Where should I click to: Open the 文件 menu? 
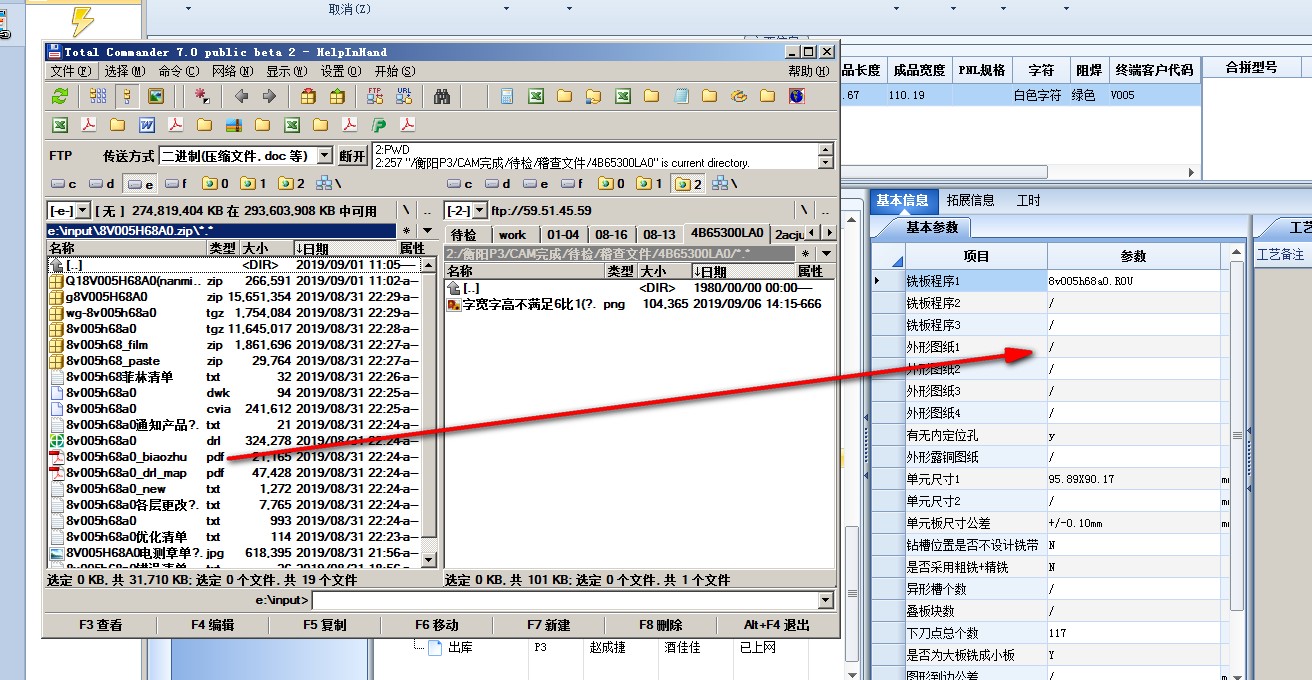70,71
